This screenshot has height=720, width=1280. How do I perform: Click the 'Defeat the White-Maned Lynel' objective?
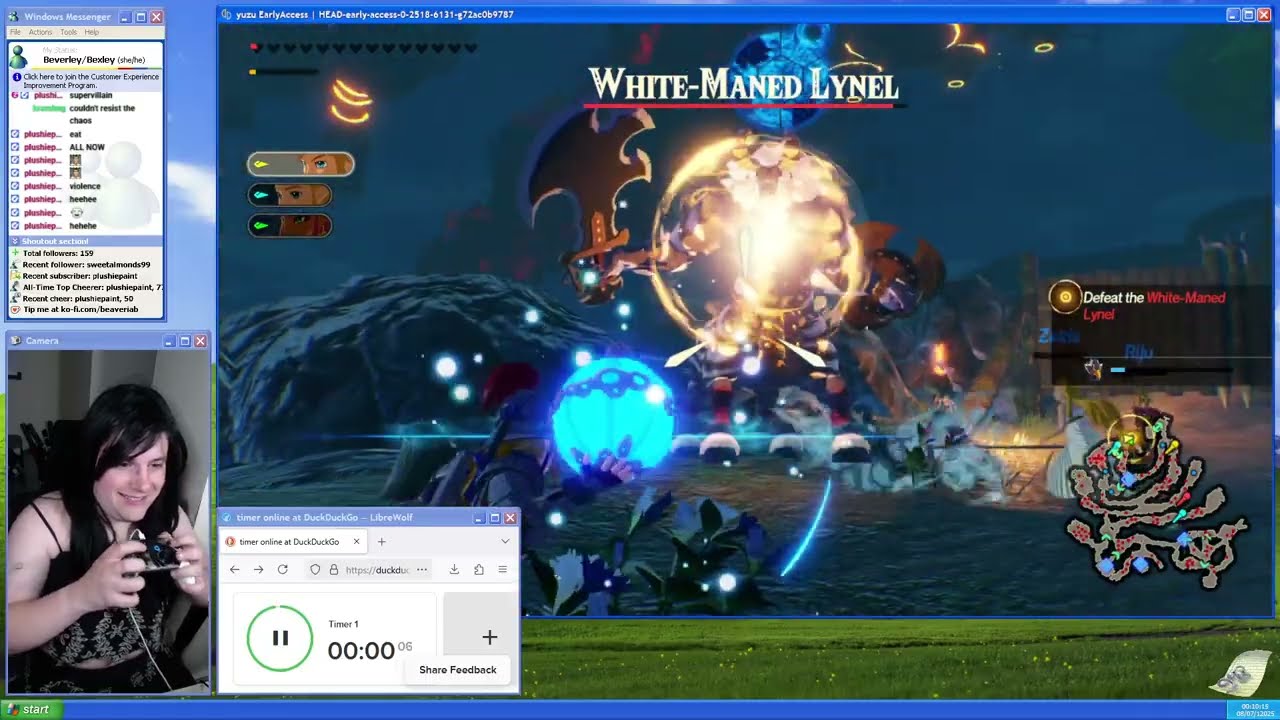coord(1154,305)
